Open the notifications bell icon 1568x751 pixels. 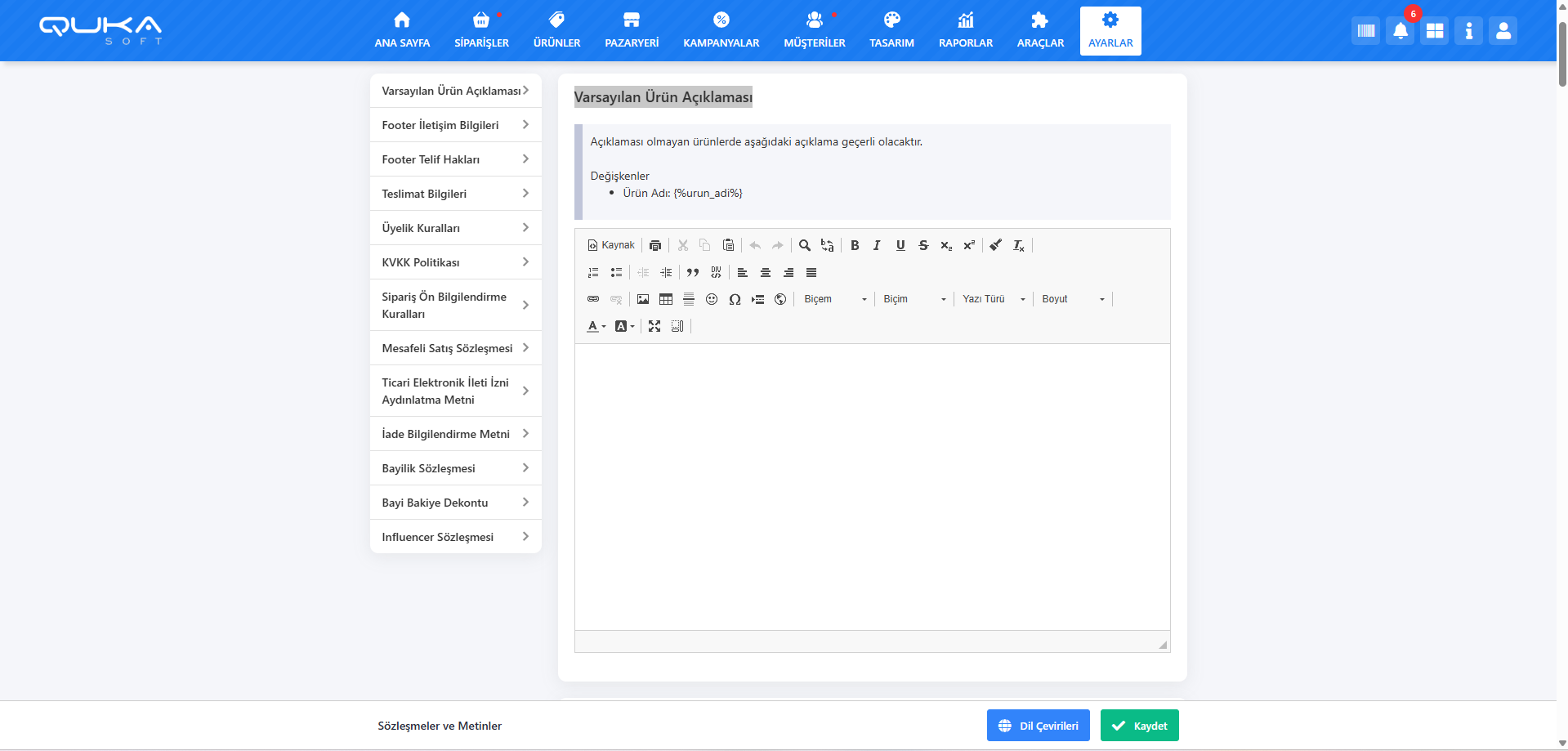(x=1400, y=31)
